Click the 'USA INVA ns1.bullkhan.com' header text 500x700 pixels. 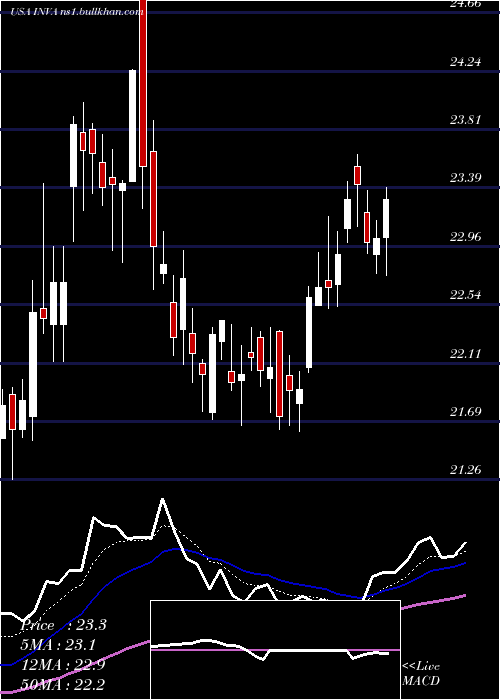[x=77, y=12]
